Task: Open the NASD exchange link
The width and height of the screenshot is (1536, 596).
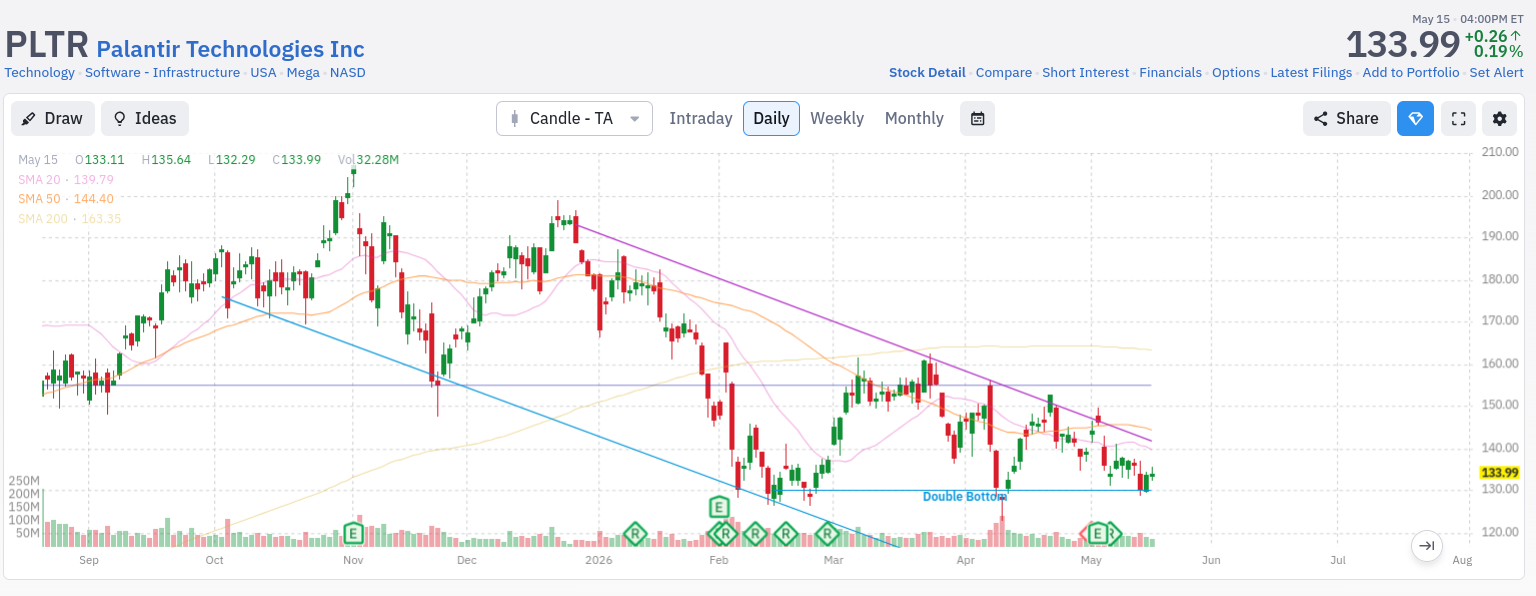Action: (x=348, y=73)
